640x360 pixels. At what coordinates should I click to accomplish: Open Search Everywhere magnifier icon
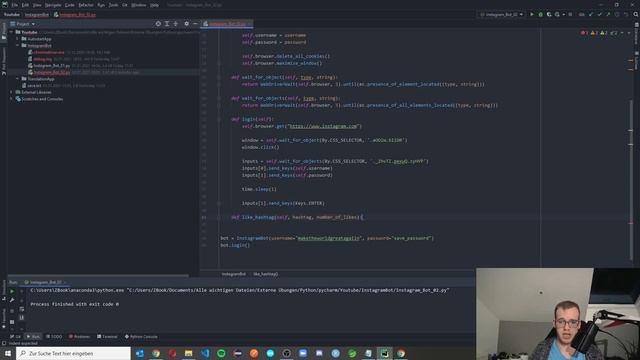point(636,14)
